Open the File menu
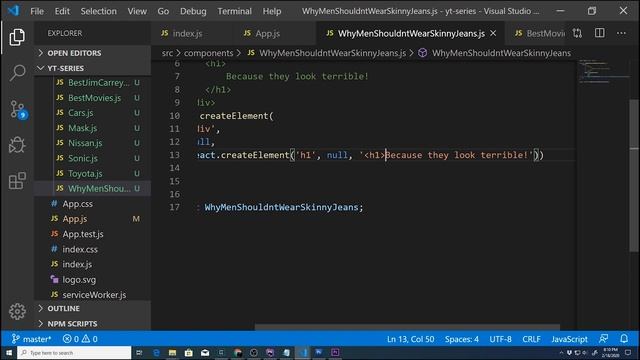 coord(37,11)
